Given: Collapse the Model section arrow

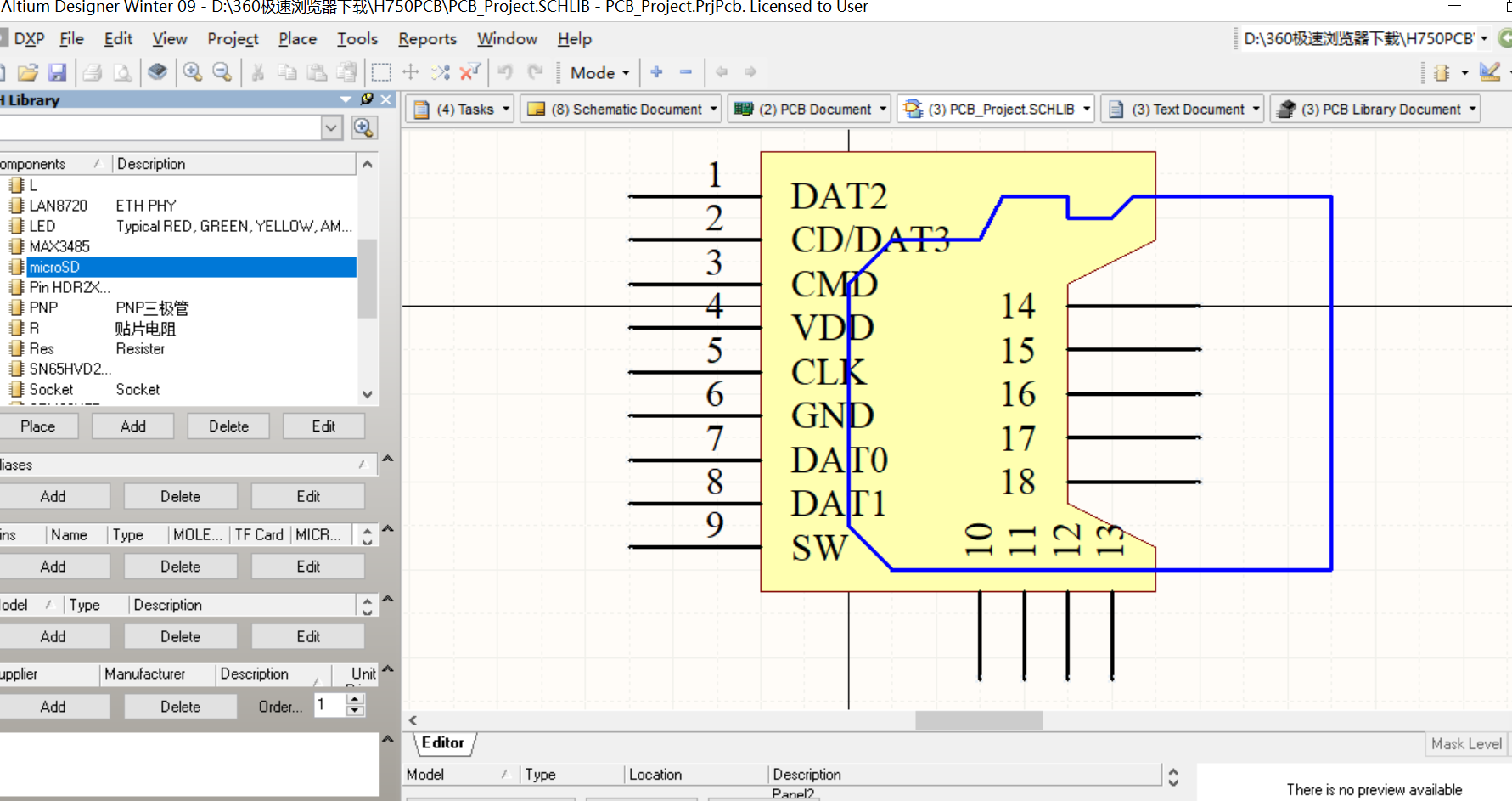Looking at the screenshot, I should [x=388, y=599].
